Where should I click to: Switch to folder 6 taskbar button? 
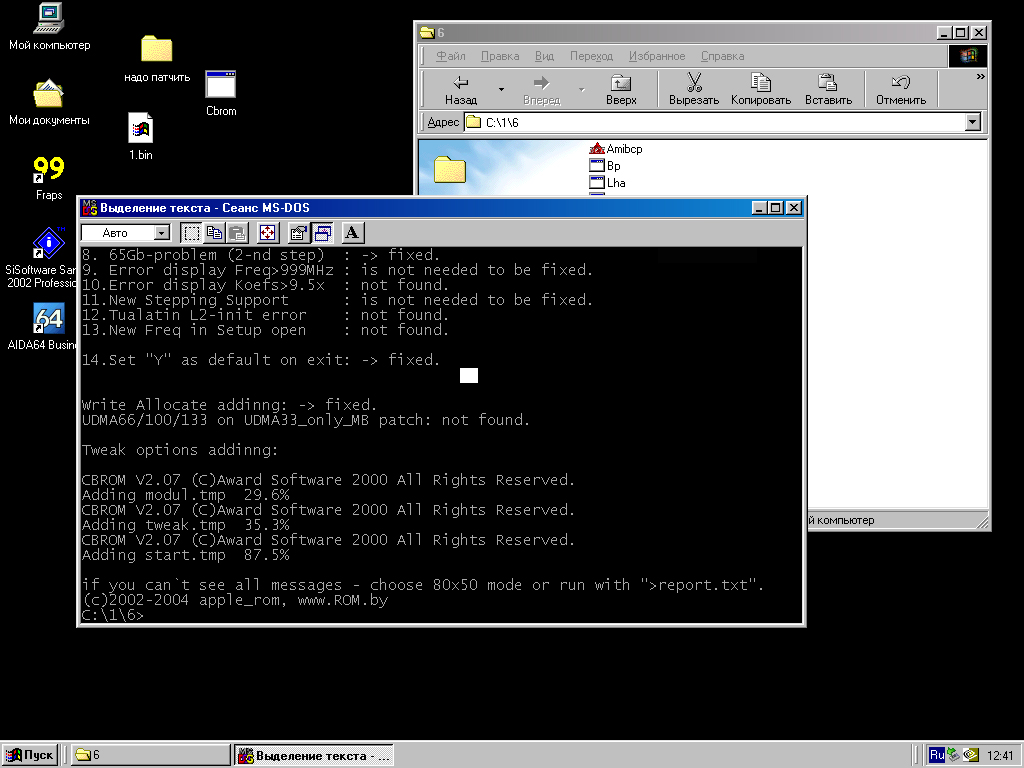[x=150, y=755]
